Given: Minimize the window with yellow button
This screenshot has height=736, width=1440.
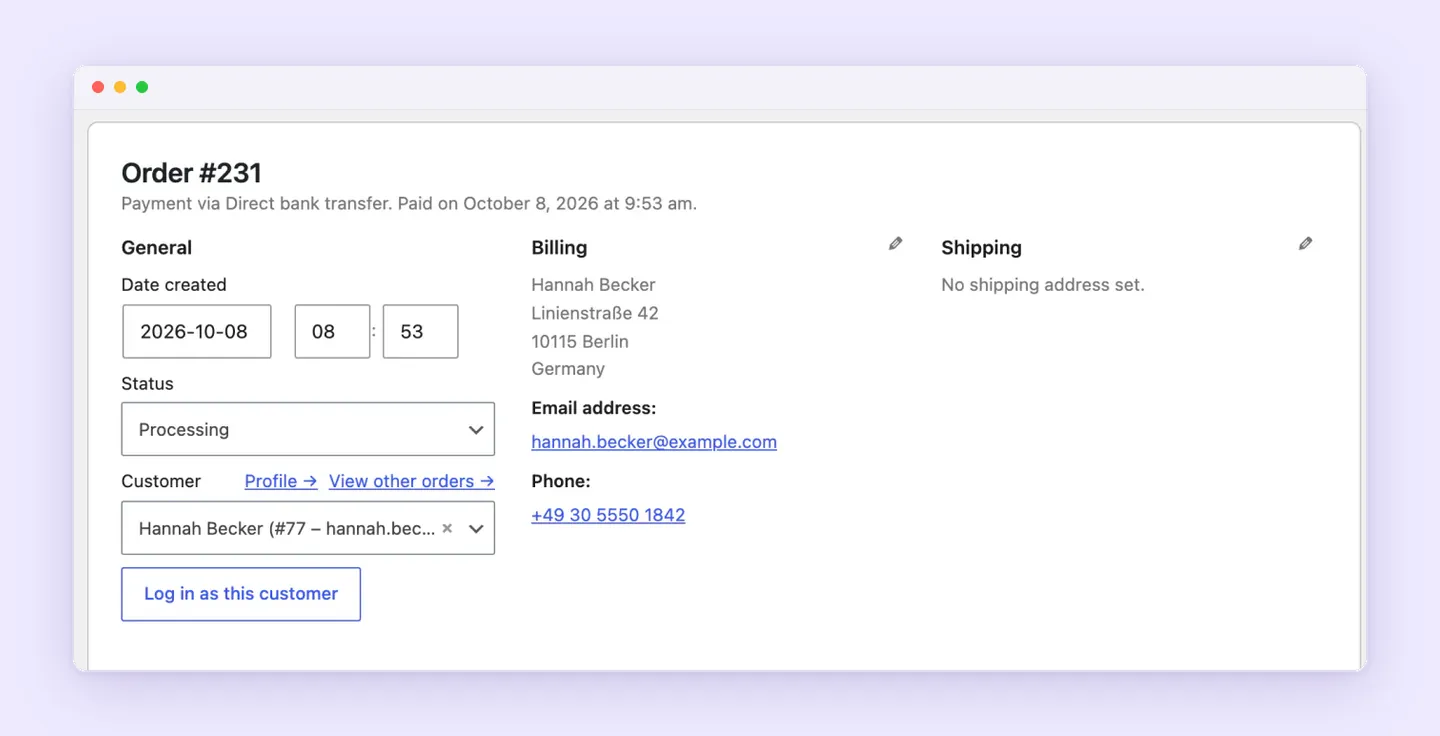Looking at the screenshot, I should tap(120, 87).
